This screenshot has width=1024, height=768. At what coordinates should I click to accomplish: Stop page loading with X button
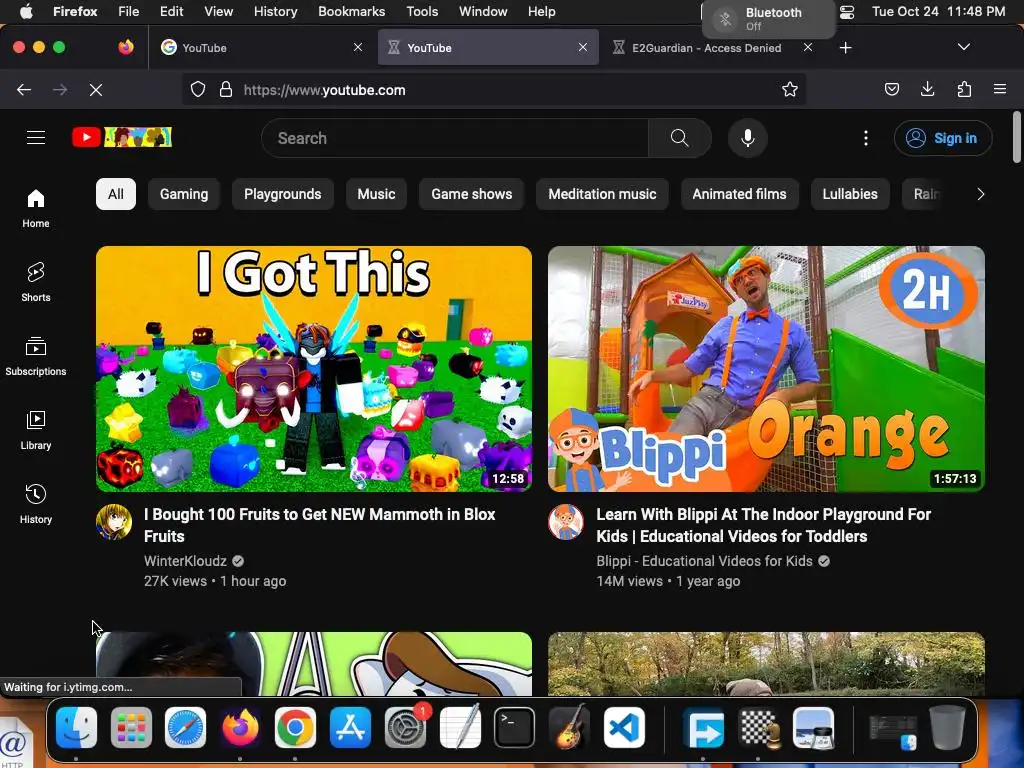(96, 89)
